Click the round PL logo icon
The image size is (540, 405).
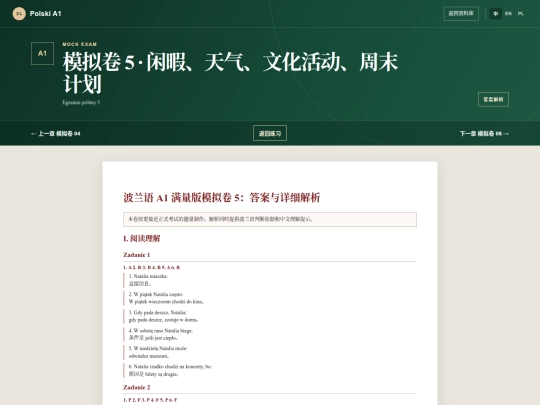pos(19,14)
